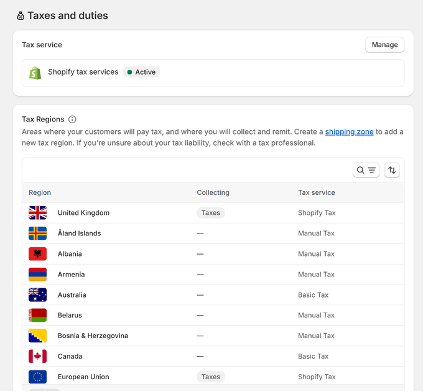Viewport: 424px width, 392px height.
Task: Click Shopify Tax in United Kingdom row
Action: click(x=317, y=213)
